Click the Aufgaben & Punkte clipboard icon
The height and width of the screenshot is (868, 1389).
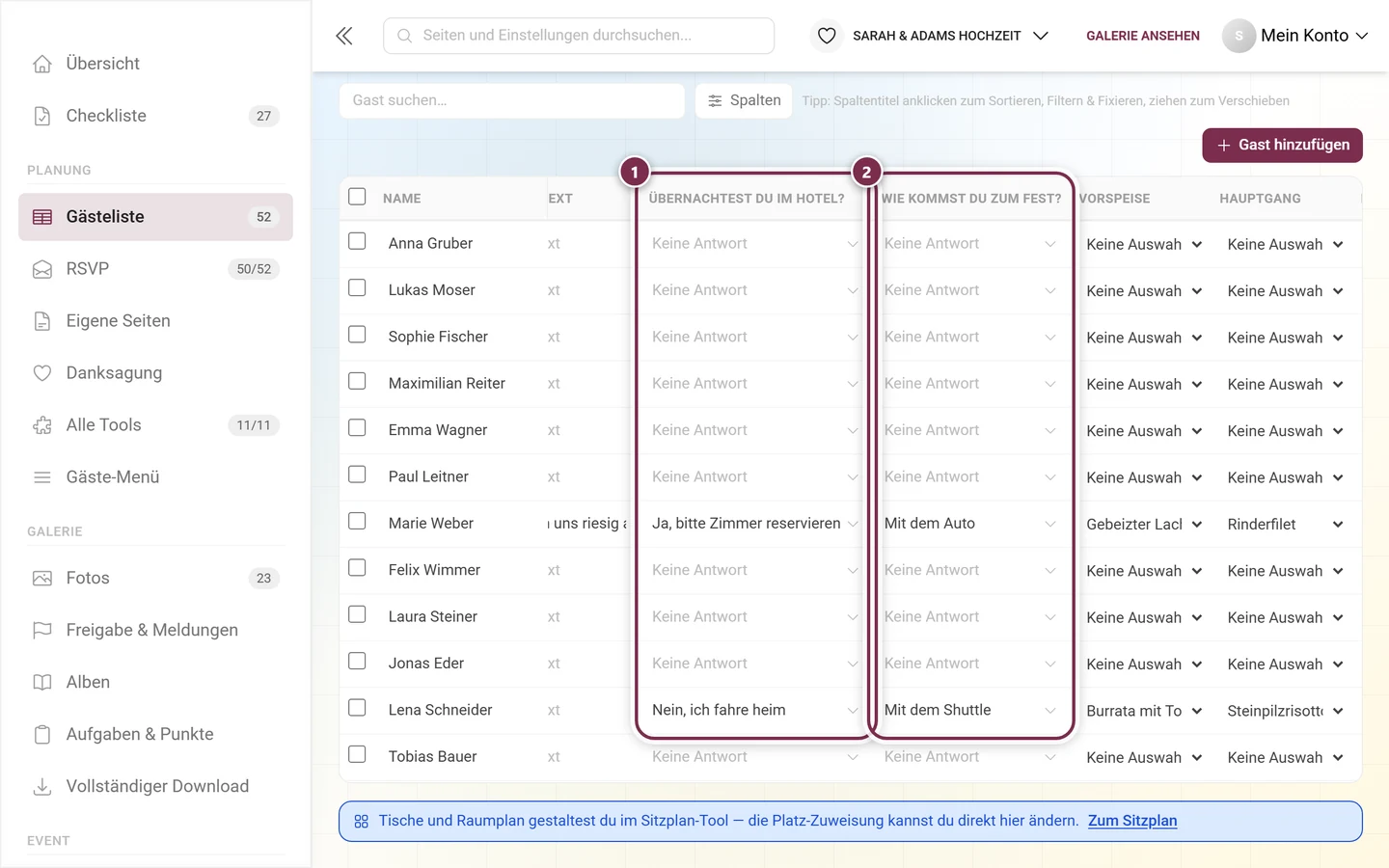pyautogui.click(x=42, y=735)
